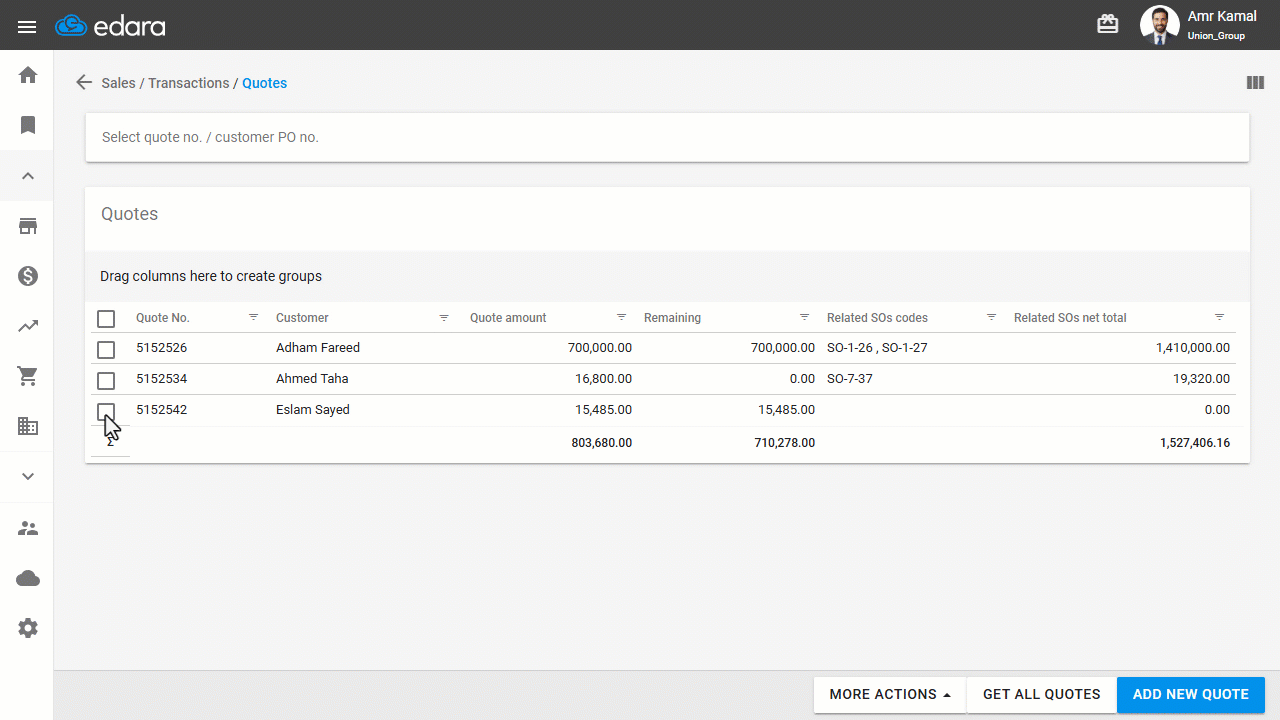Open the store sidebar icon
Screen dimensions: 1280x720
tap(28, 226)
